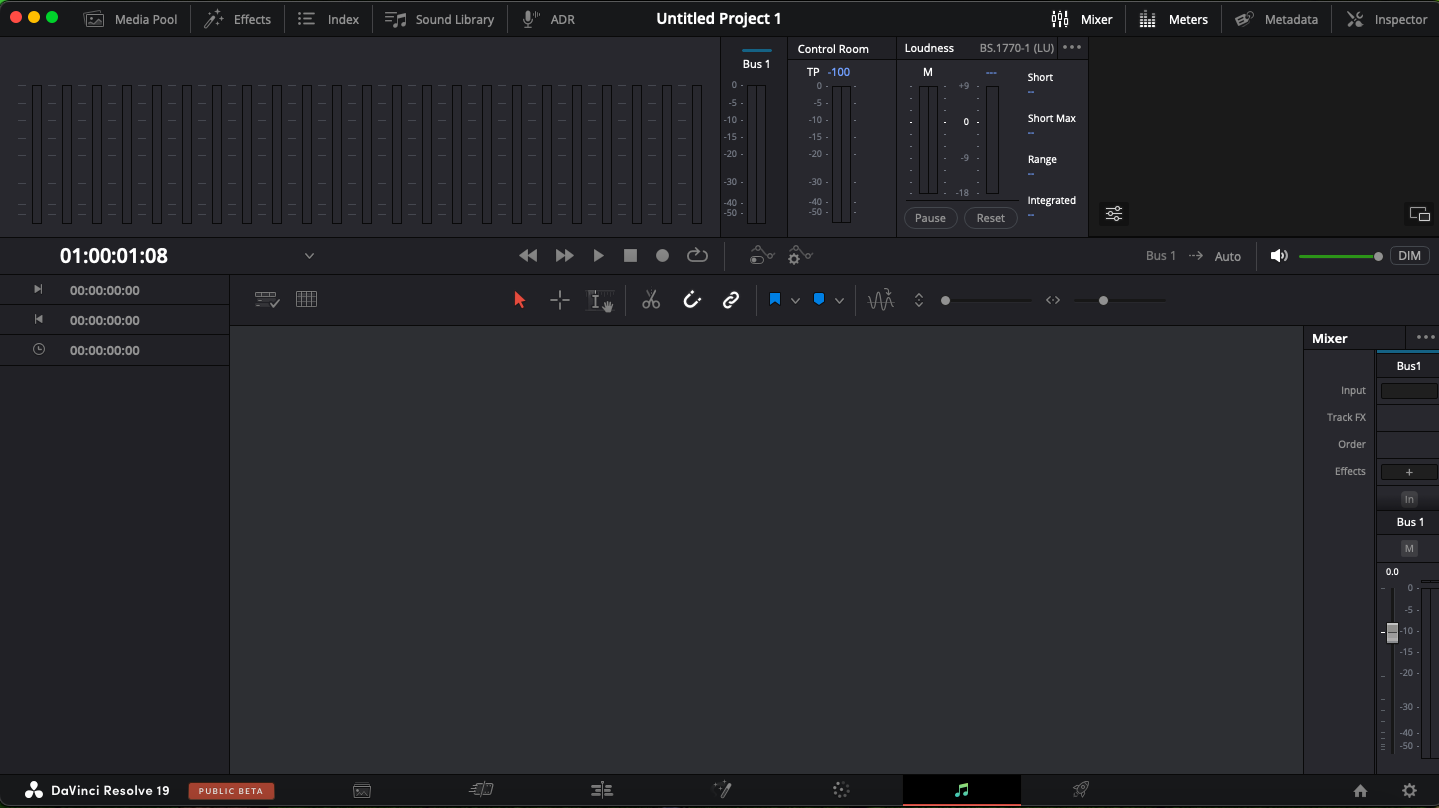The image size is (1439, 808).
Task: Select the razor scissors tool
Action: click(x=651, y=300)
